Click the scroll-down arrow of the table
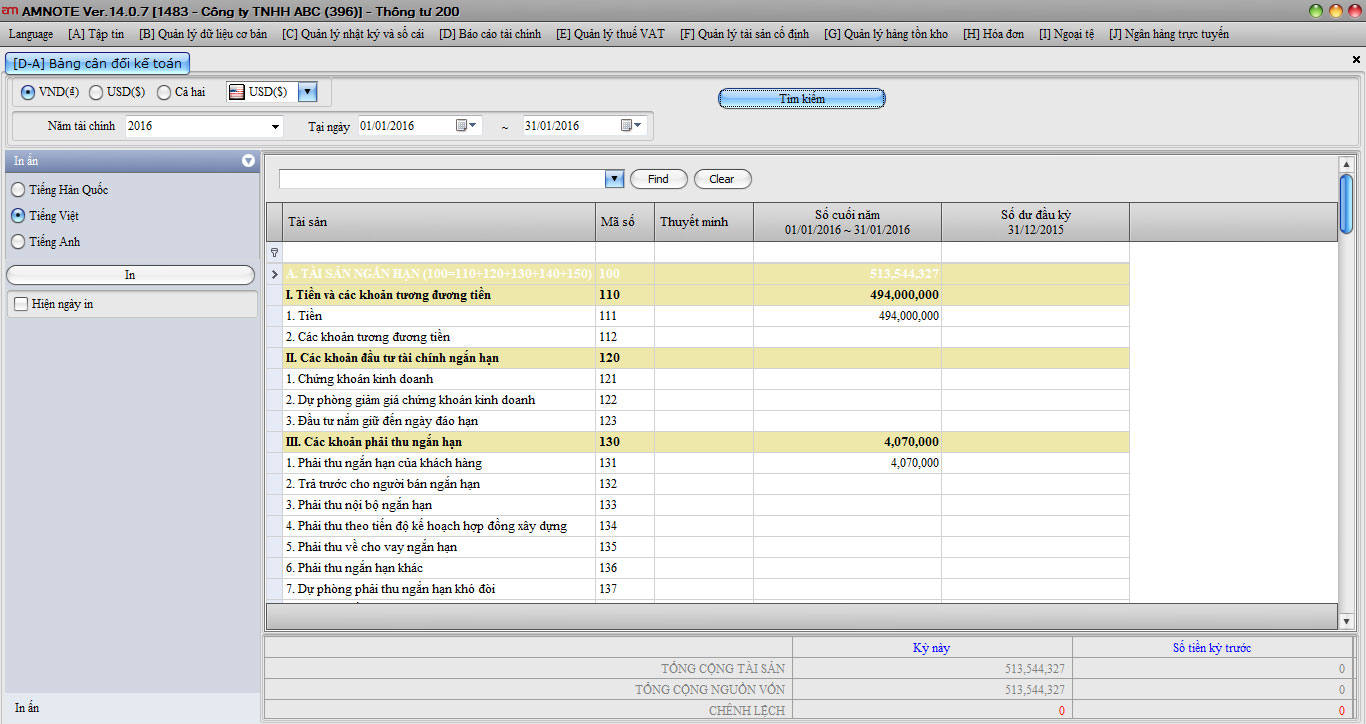1366x724 pixels. click(x=1346, y=621)
